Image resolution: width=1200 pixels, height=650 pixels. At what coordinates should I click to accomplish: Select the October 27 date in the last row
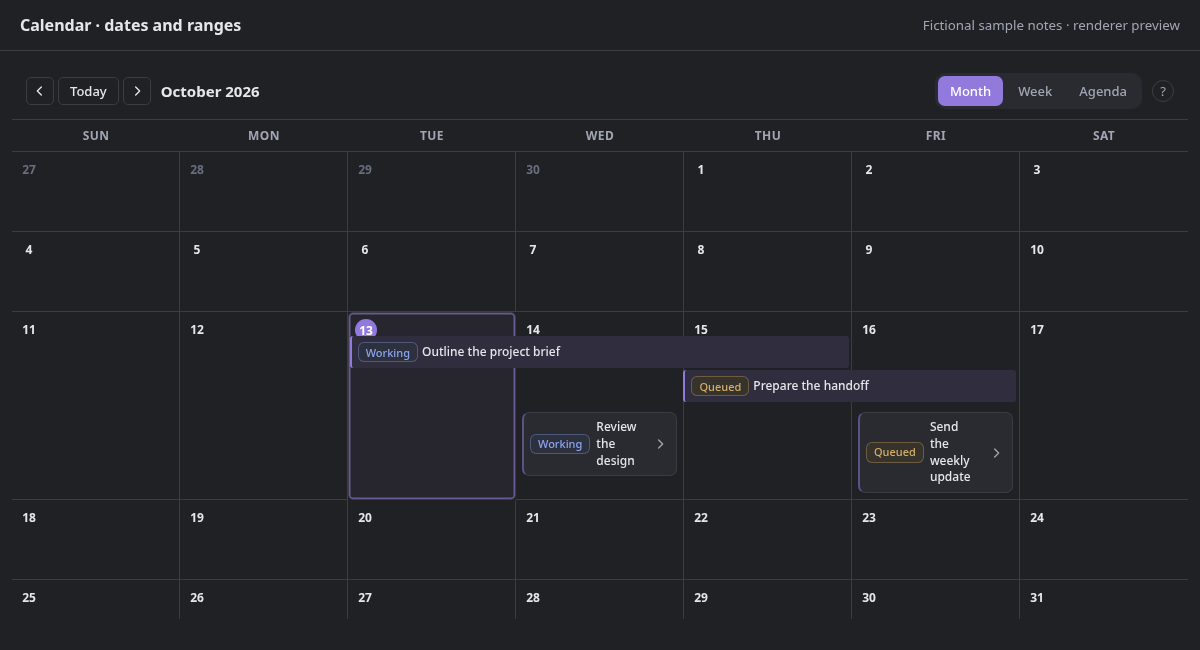365,598
